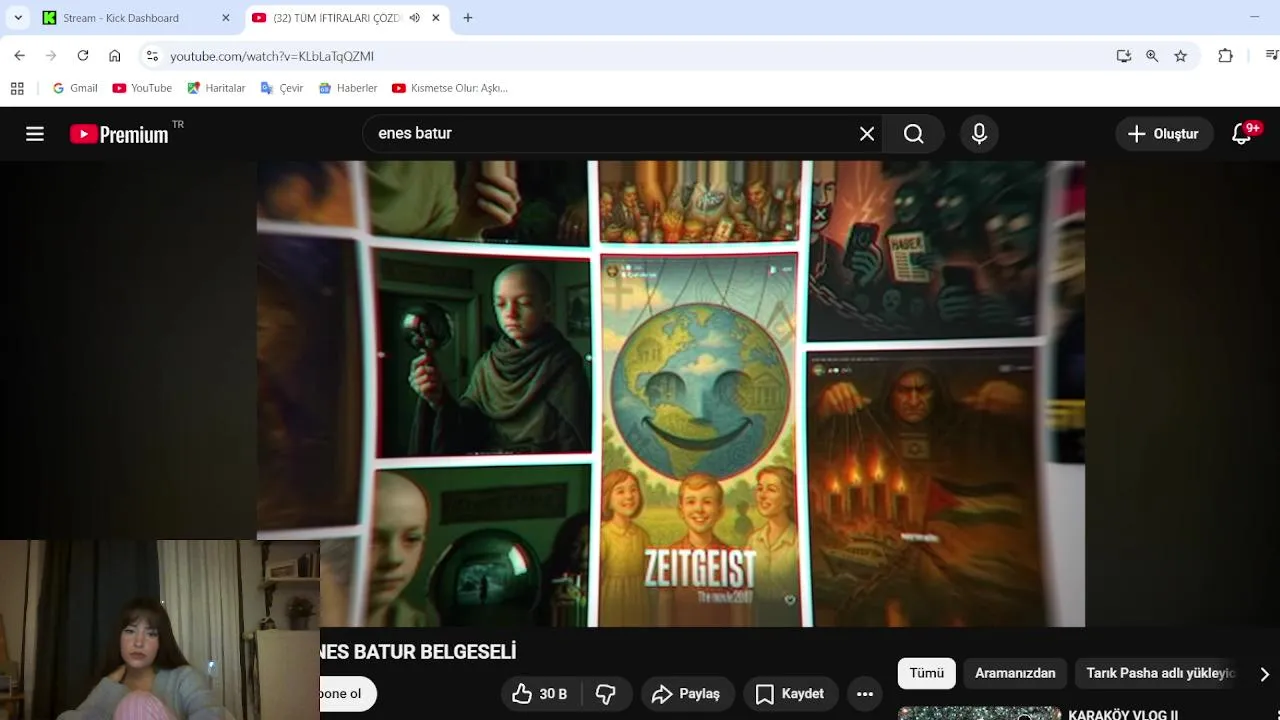The height and width of the screenshot is (720, 1280).
Task: Run search with the magnifier button
Action: pyautogui.click(x=914, y=134)
